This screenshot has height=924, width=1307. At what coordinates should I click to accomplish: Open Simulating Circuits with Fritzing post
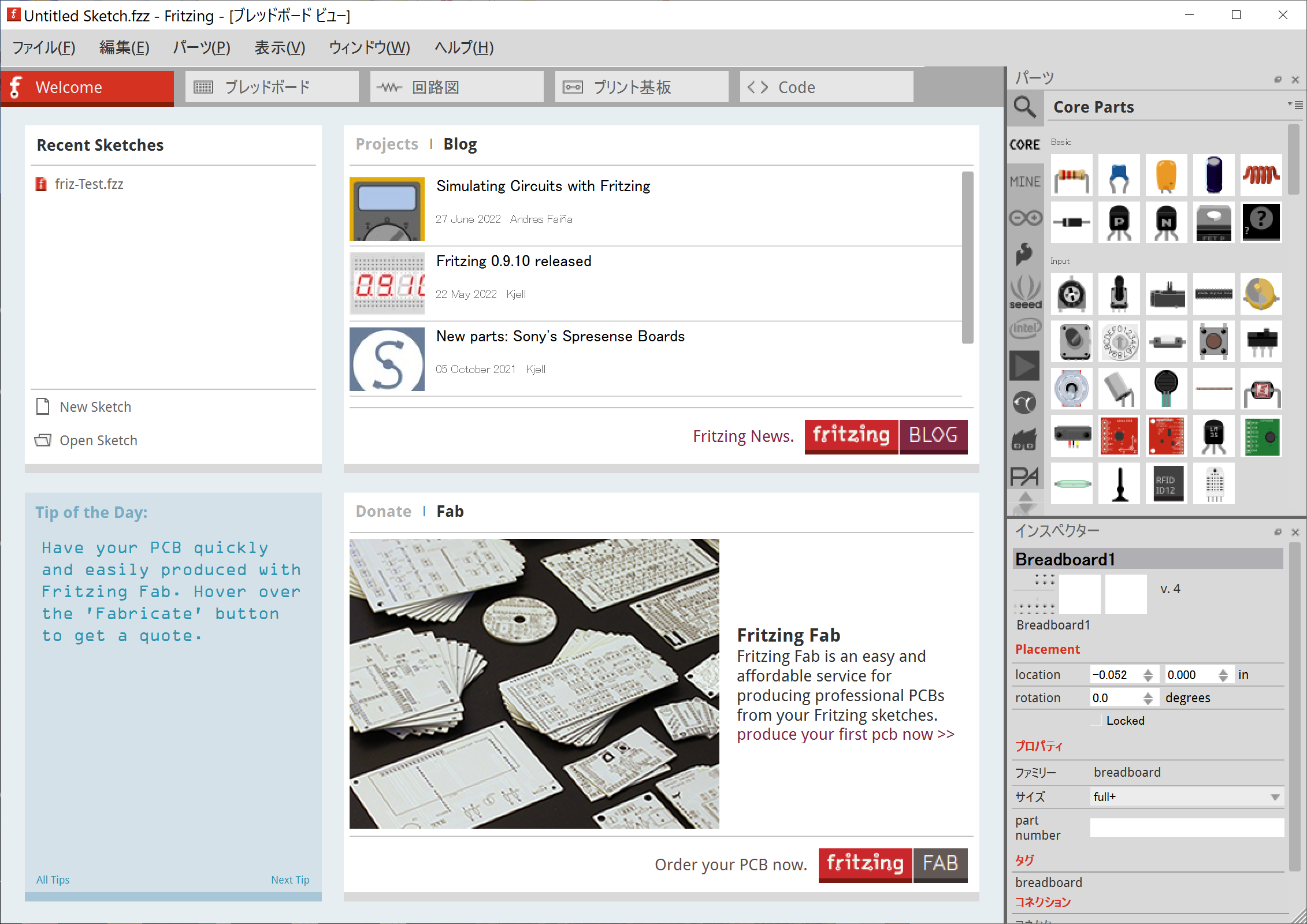pos(543,187)
